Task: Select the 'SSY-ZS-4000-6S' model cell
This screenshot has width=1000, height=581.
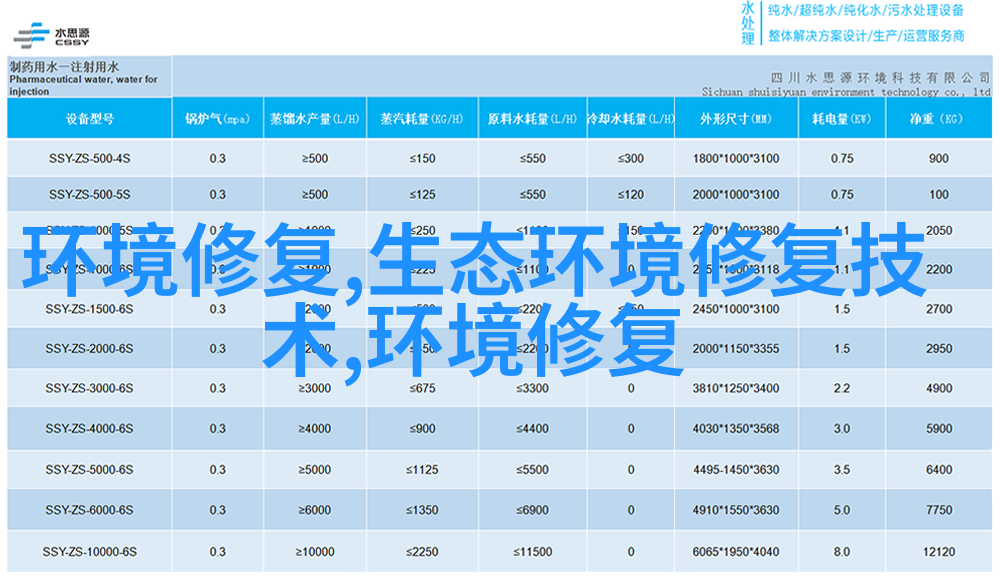Action: pos(89,429)
